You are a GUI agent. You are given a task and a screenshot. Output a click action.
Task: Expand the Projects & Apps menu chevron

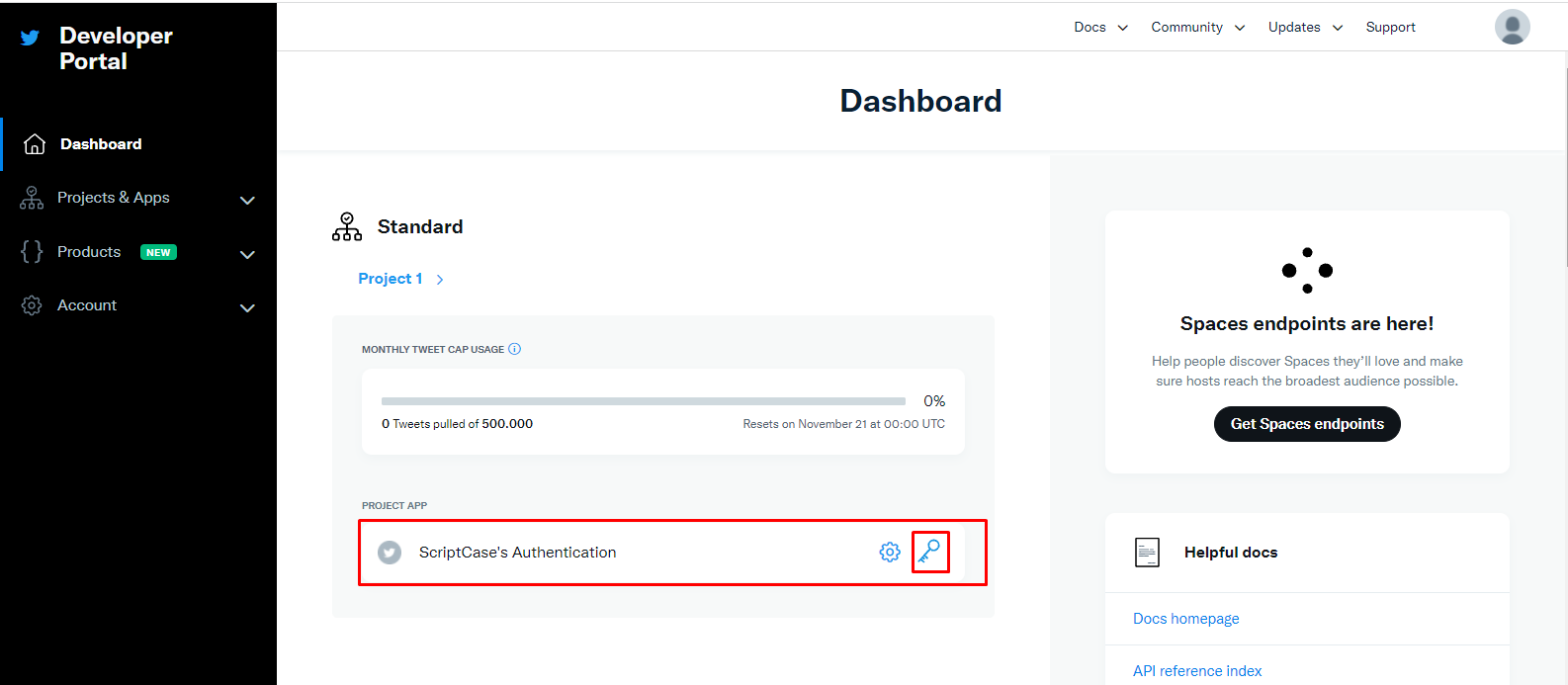[247, 200]
